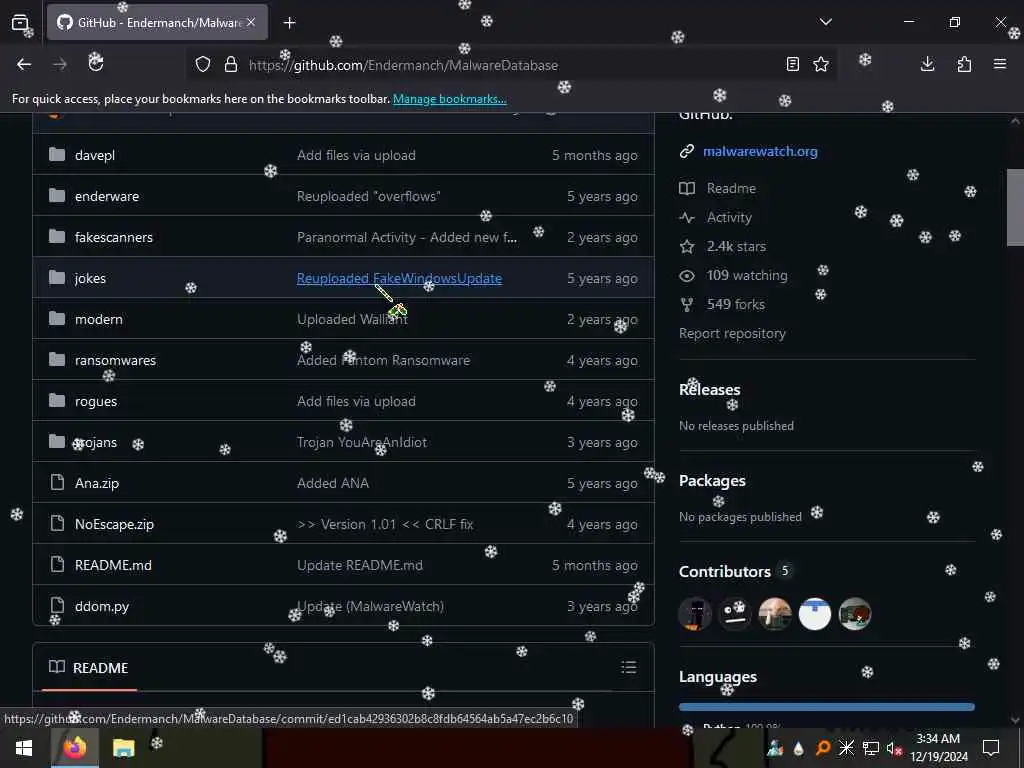The image size is (1024, 768).
Task: Open the fakescanners folder
Action: point(114,238)
